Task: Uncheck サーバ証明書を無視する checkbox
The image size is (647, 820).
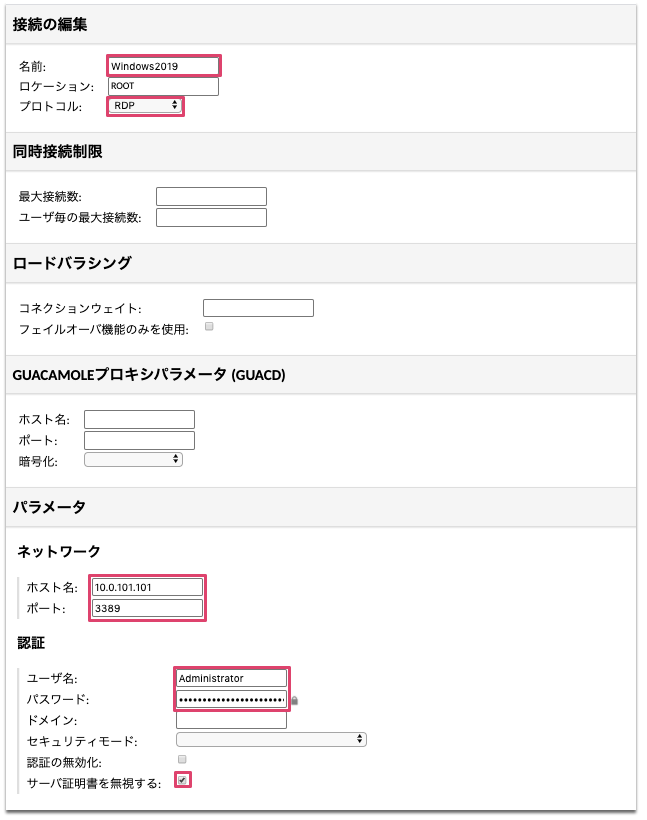Action: pyautogui.click(x=182, y=780)
